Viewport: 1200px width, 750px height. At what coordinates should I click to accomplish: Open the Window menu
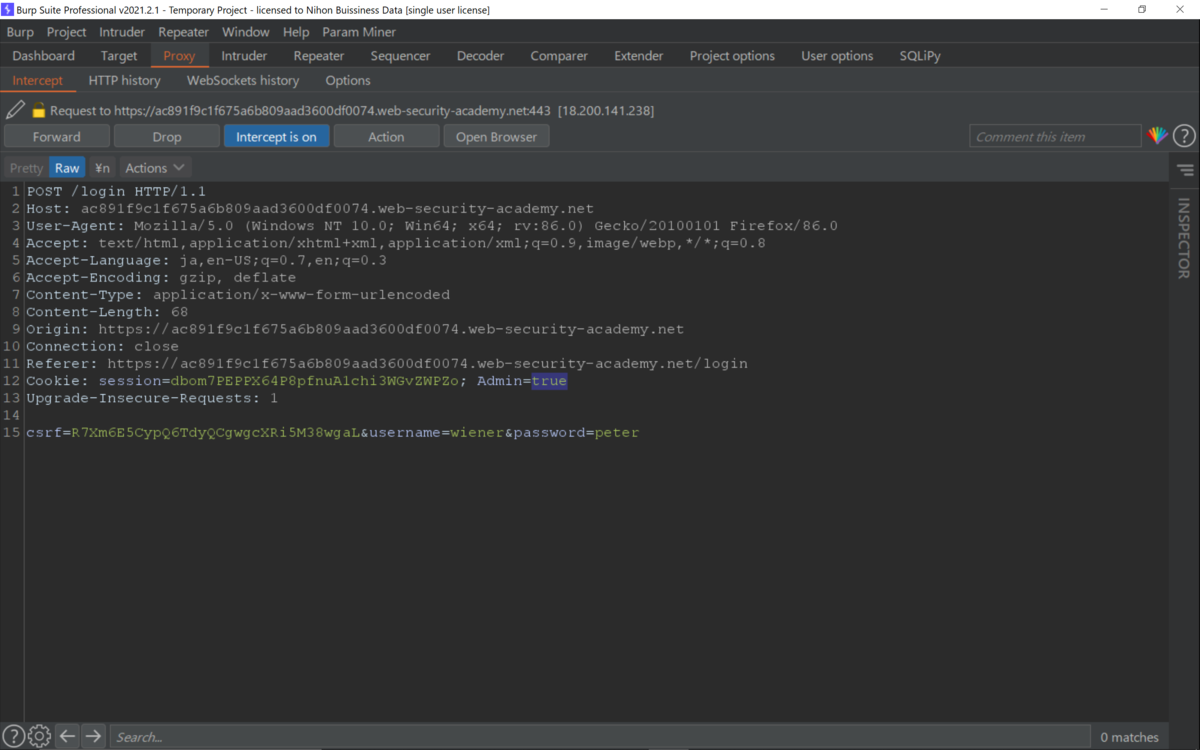[246, 32]
